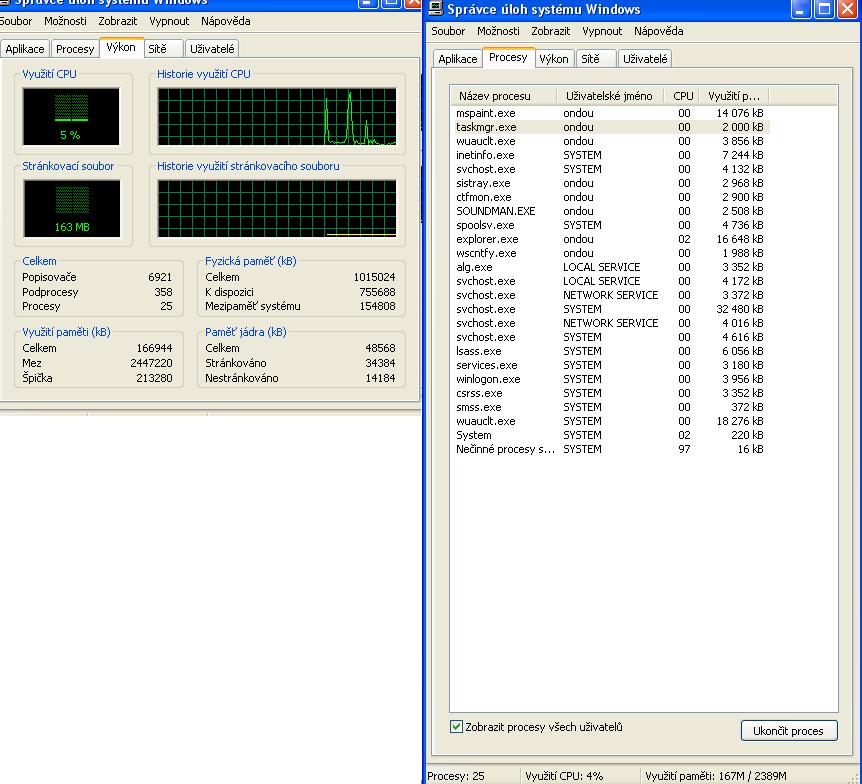862x784 pixels.
Task: Open the Soubor menu in the Procesy window
Action: (448, 31)
